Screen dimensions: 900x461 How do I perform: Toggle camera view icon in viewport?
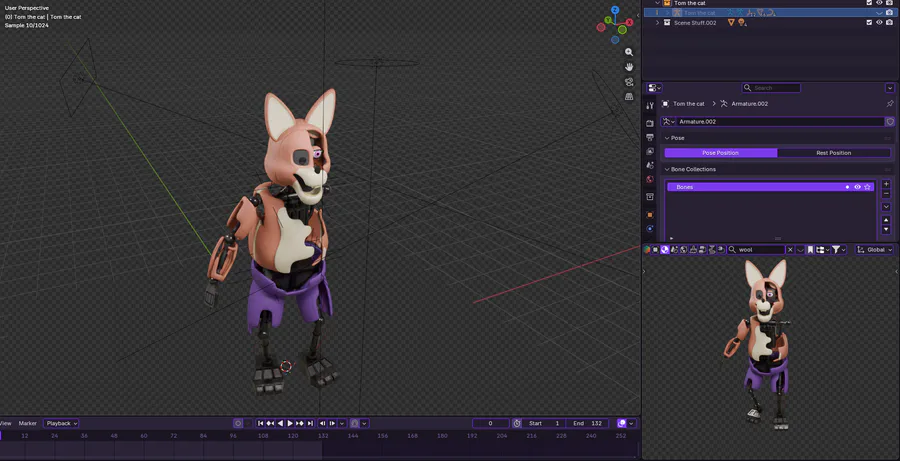(629, 82)
